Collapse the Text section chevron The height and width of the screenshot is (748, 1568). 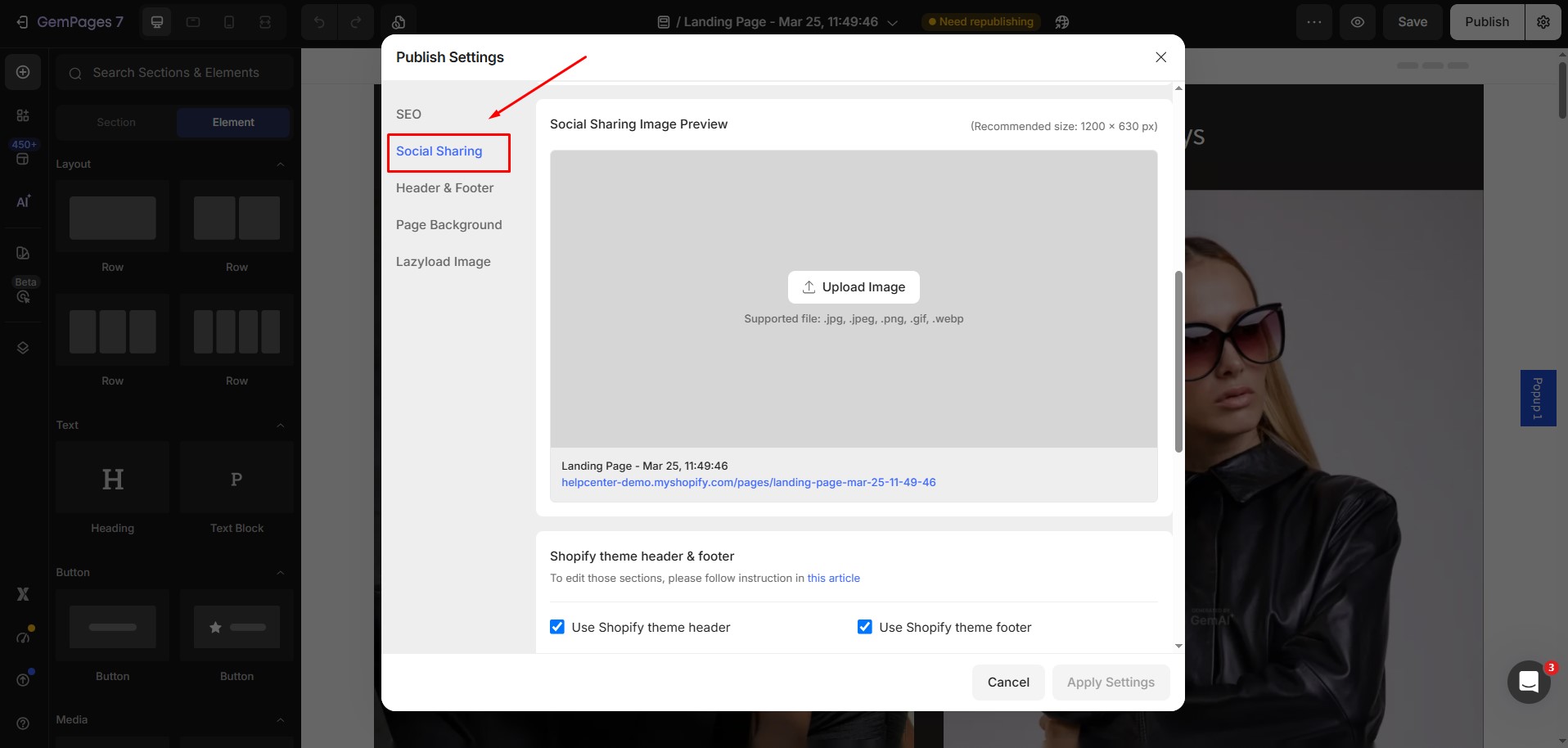(281, 425)
